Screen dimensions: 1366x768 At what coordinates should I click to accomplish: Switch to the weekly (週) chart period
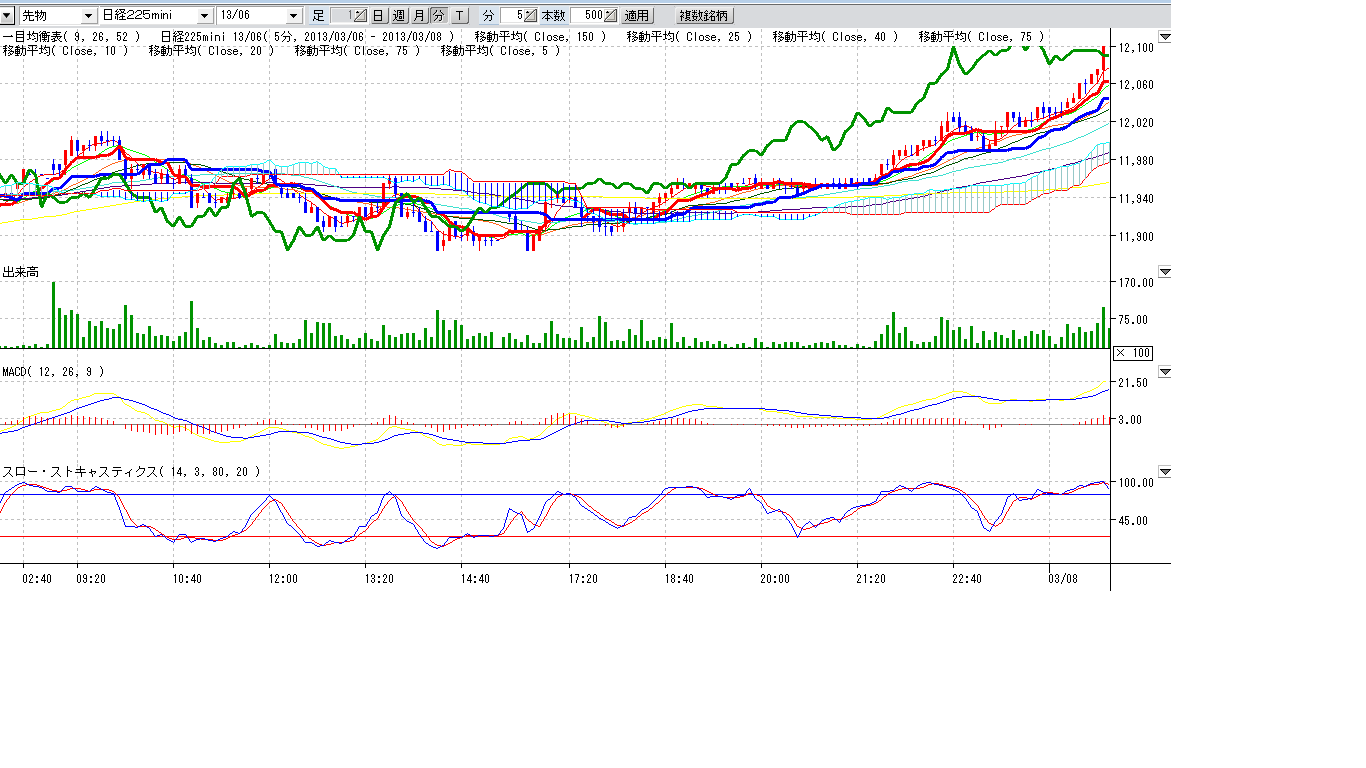tap(398, 16)
